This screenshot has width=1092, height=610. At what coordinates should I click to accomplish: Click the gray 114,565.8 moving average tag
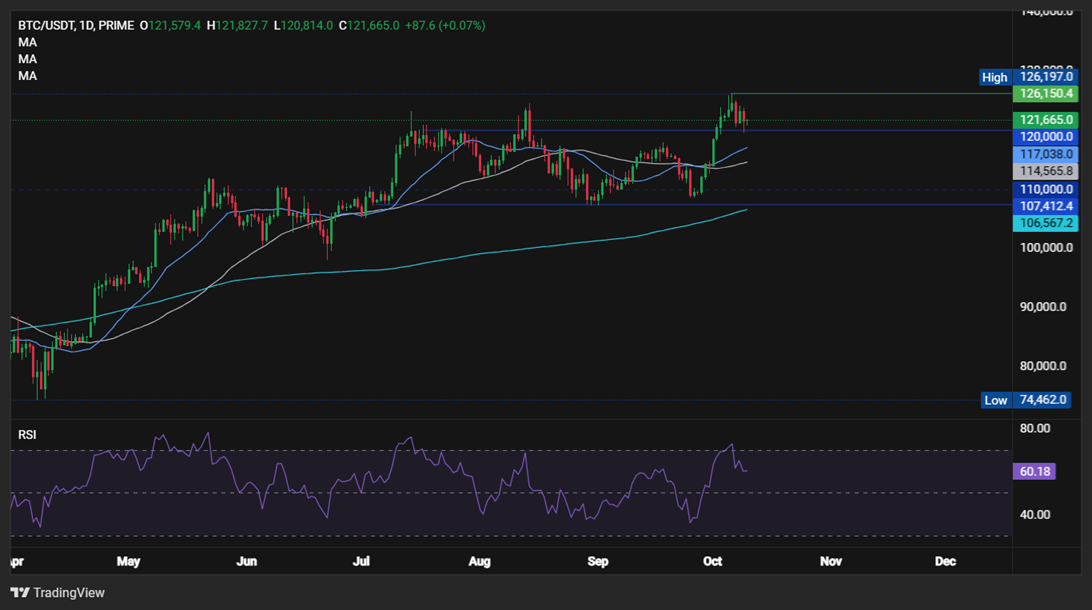[1044, 171]
